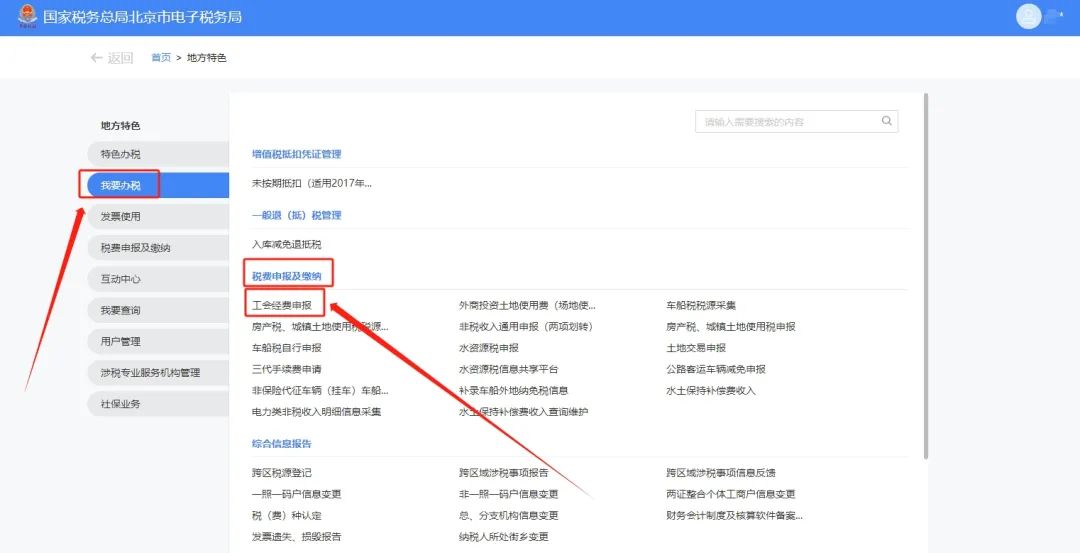Screen dimensions: 1080x553
Task: Open 用户管理 in the left menu
Action: tap(121, 342)
